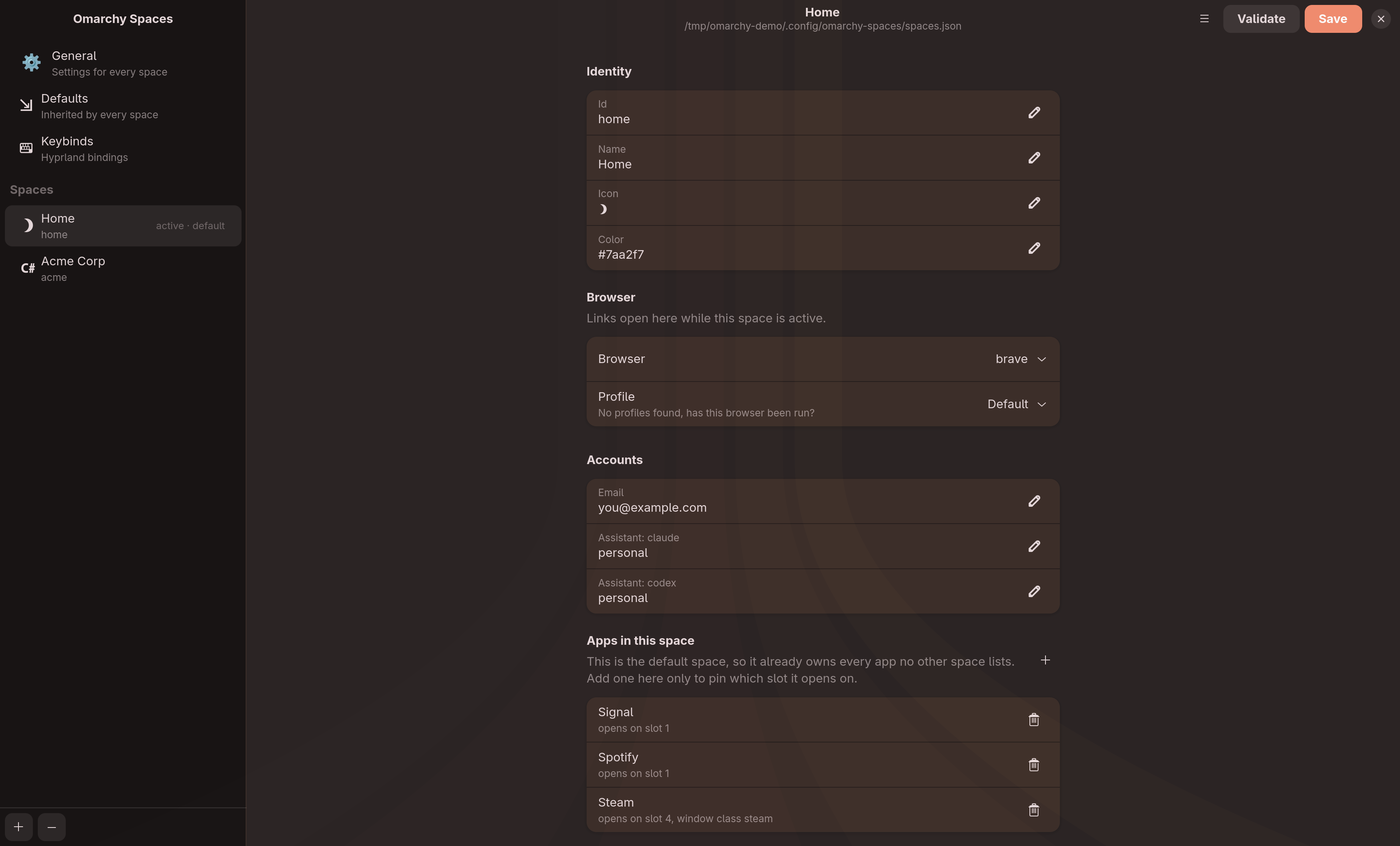The image size is (1400, 846).
Task: Click the Hyprland bindings subtitle
Action: [84, 158]
